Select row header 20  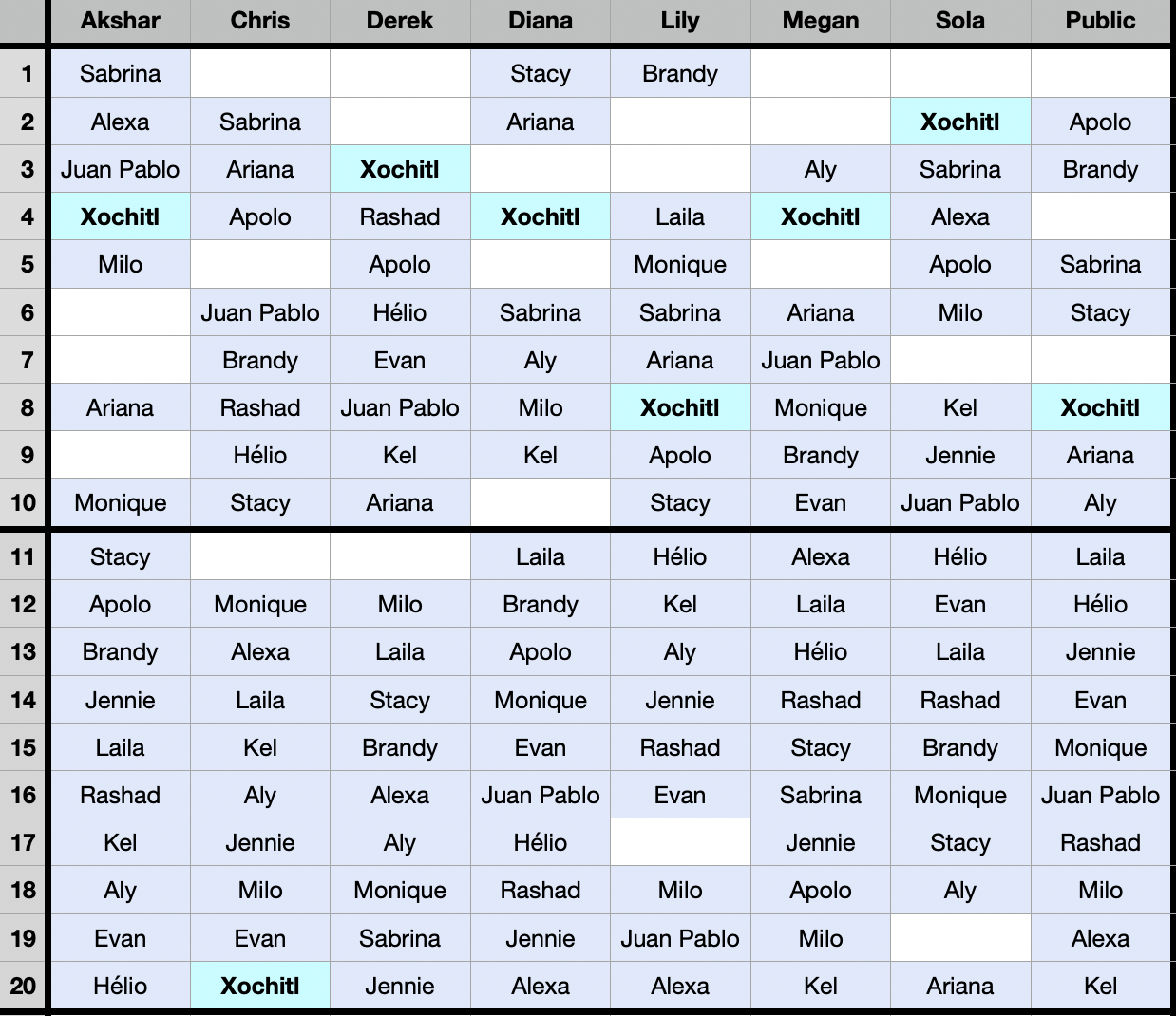coord(23,986)
